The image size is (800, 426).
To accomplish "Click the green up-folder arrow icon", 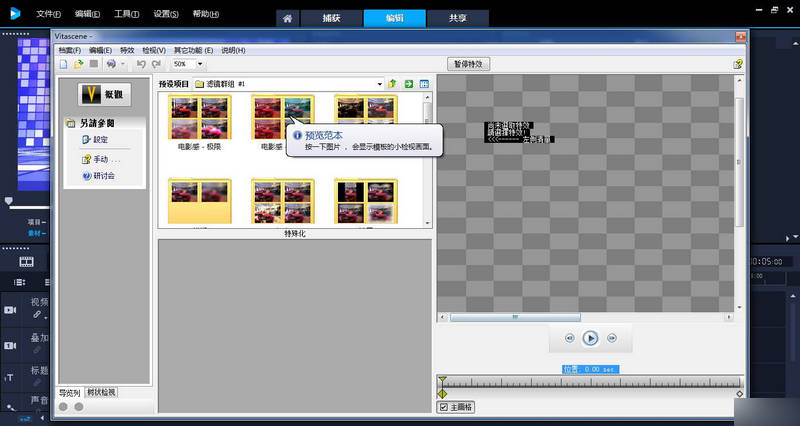I will click(393, 84).
